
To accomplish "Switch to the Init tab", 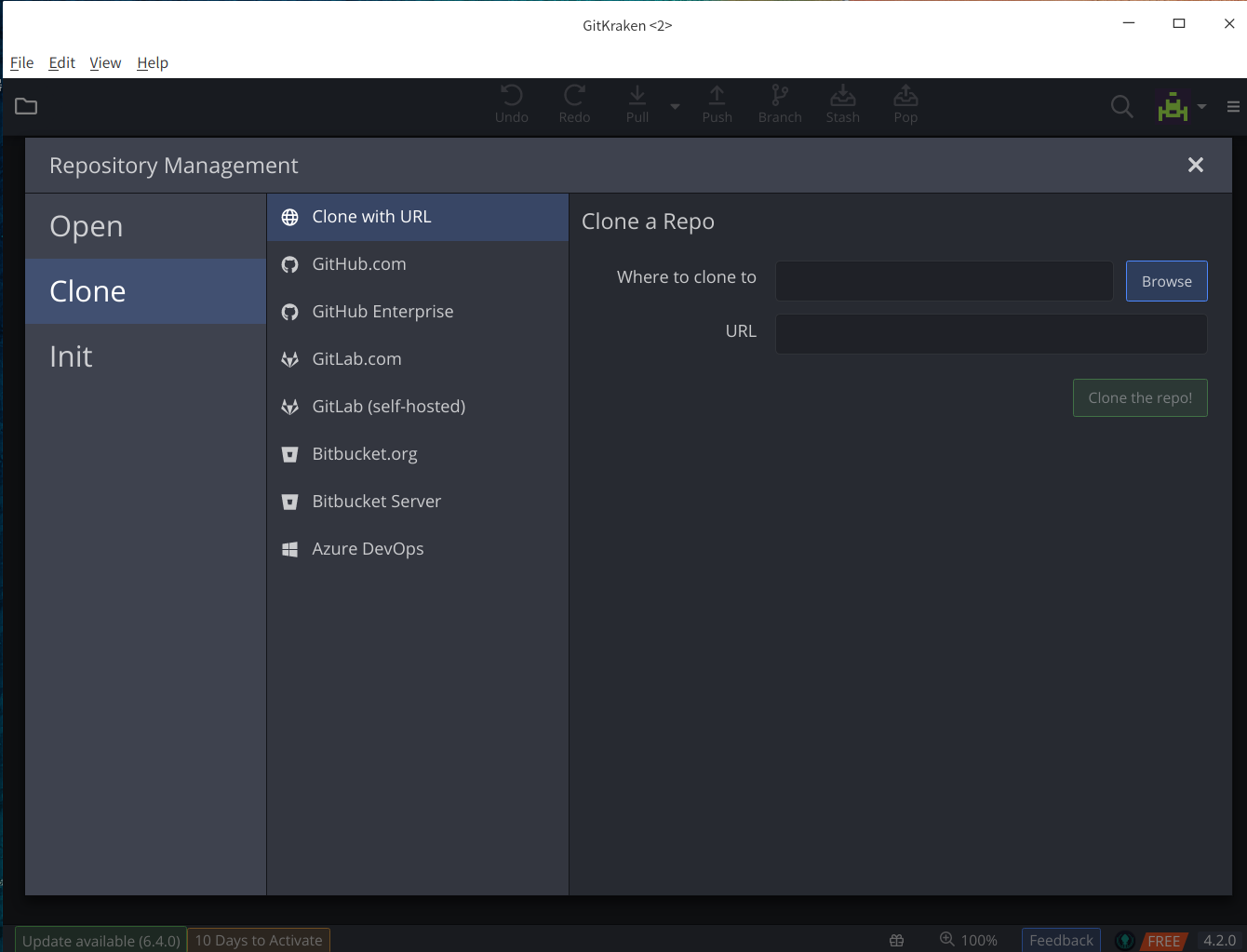I will pos(71,356).
